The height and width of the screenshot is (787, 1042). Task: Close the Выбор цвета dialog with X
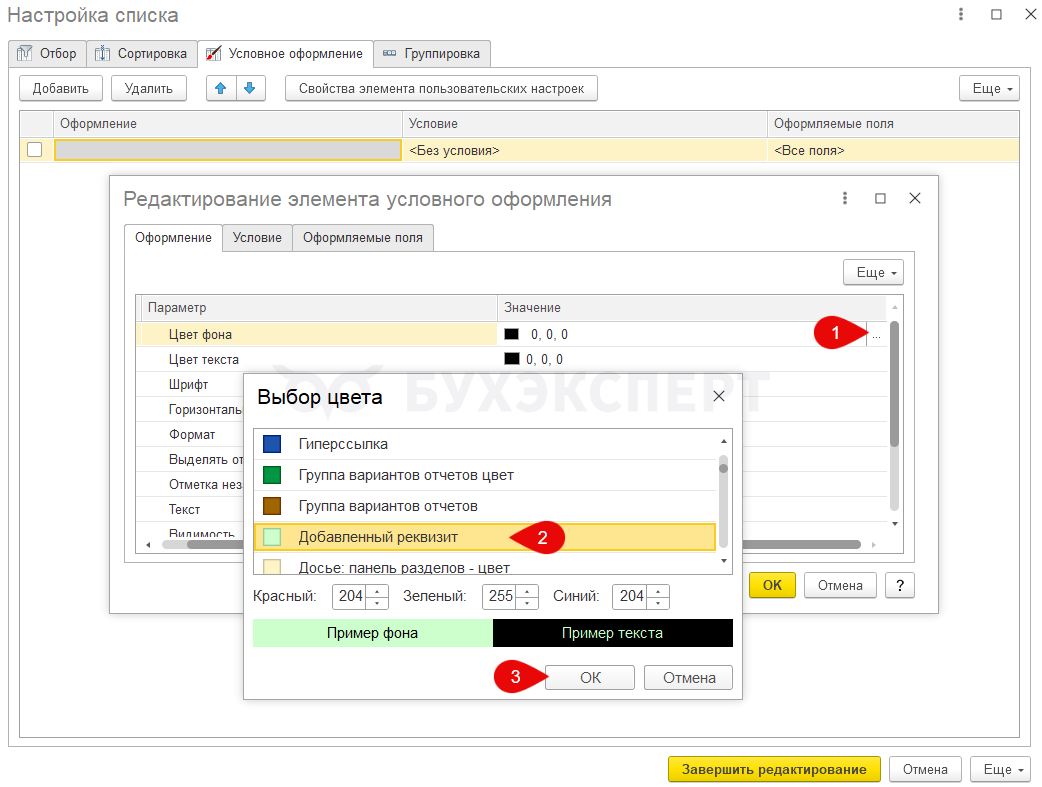(718, 397)
